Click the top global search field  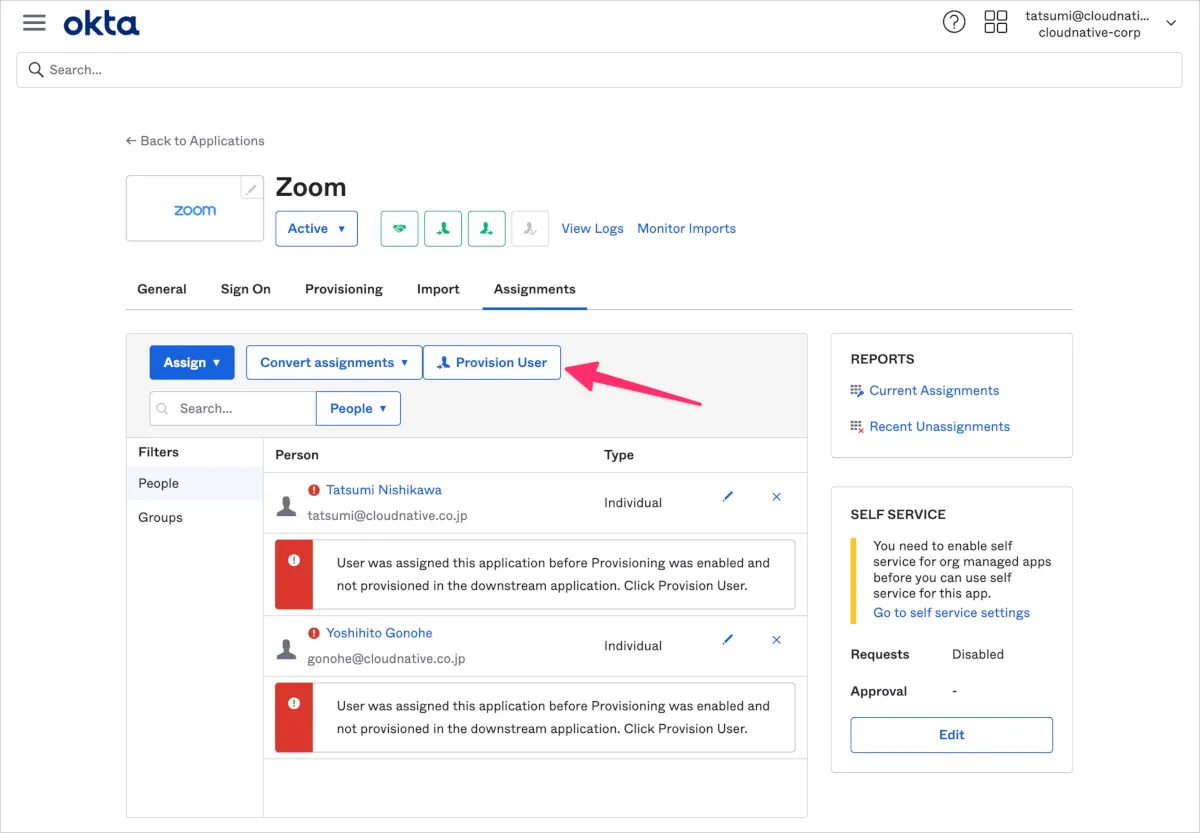pos(599,70)
